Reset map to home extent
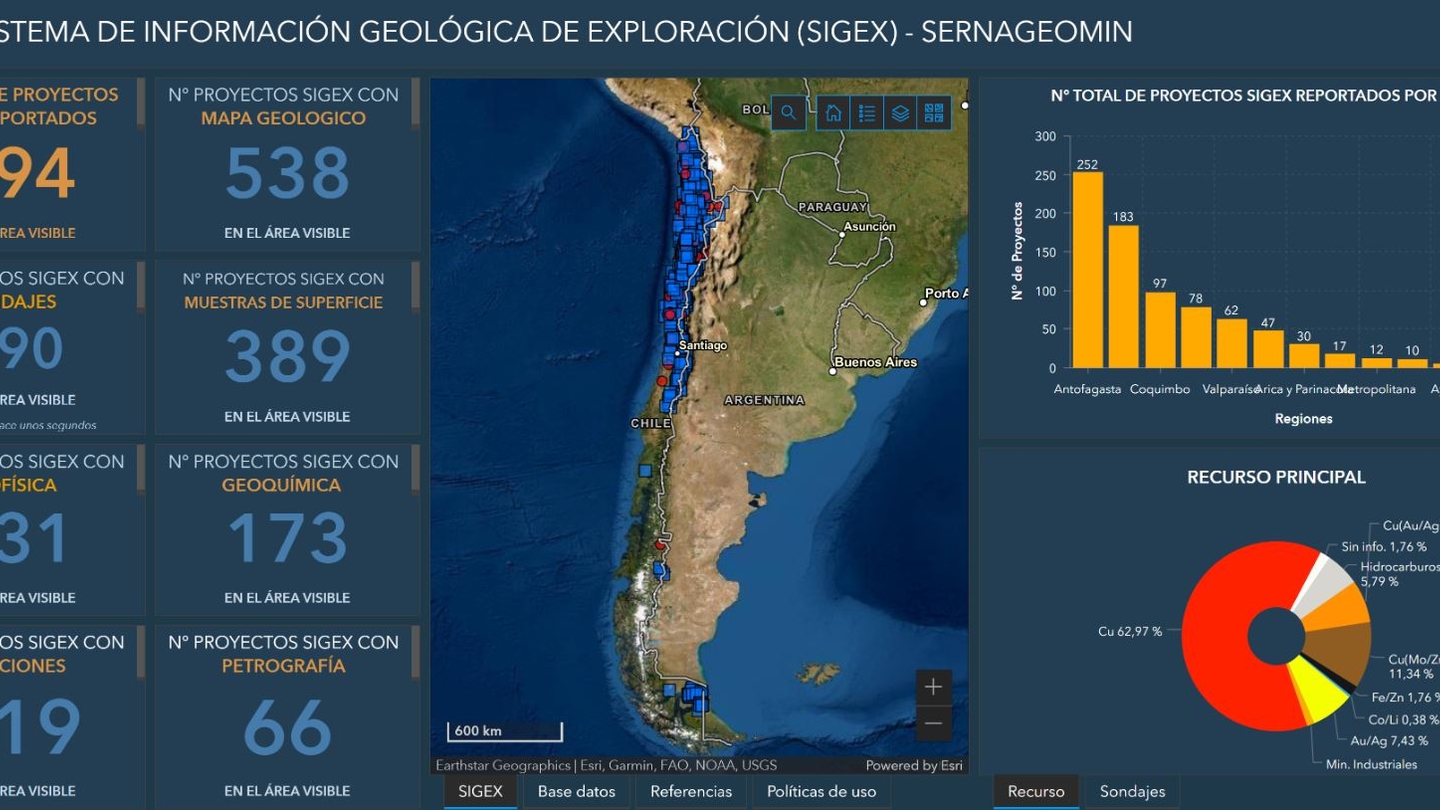 point(833,113)
